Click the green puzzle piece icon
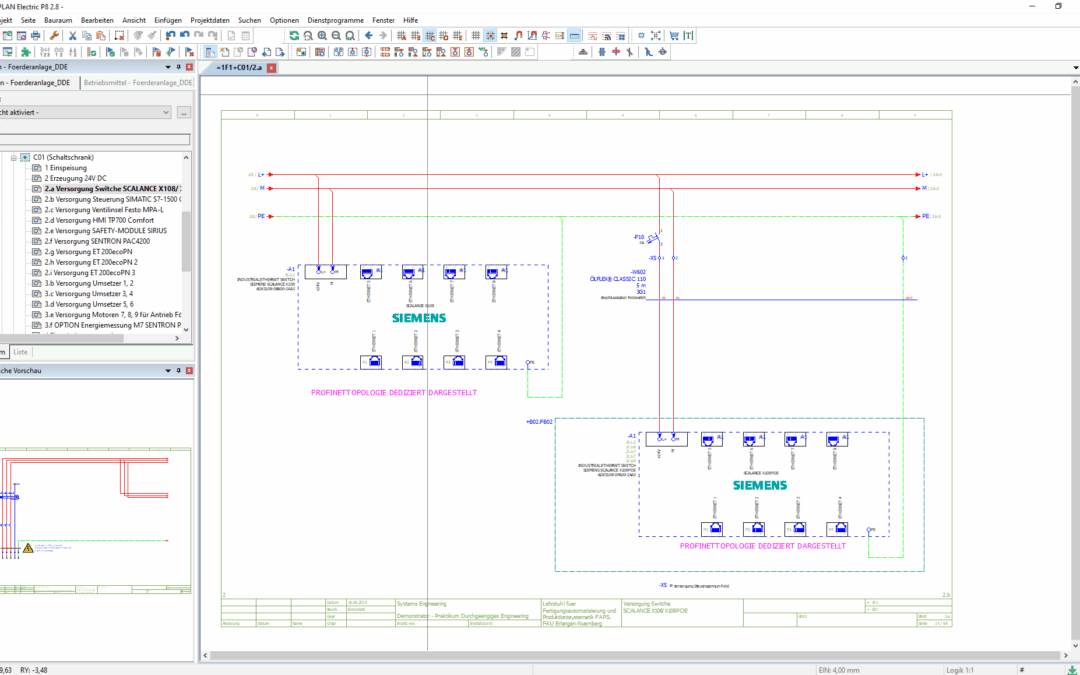 coord(25,52)
